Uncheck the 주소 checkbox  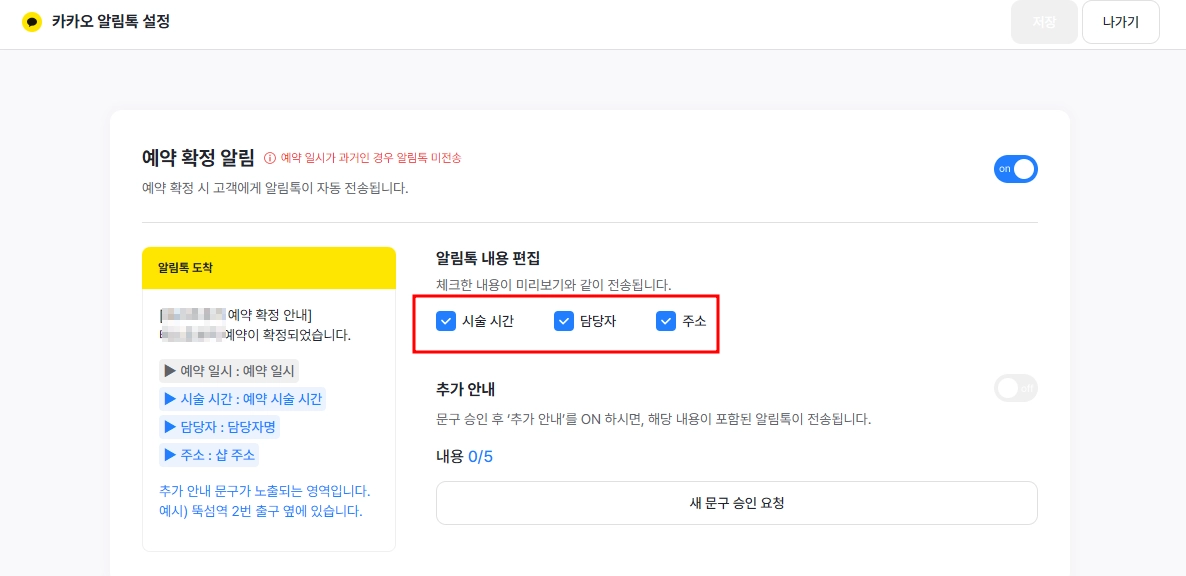tap(666, 321)
